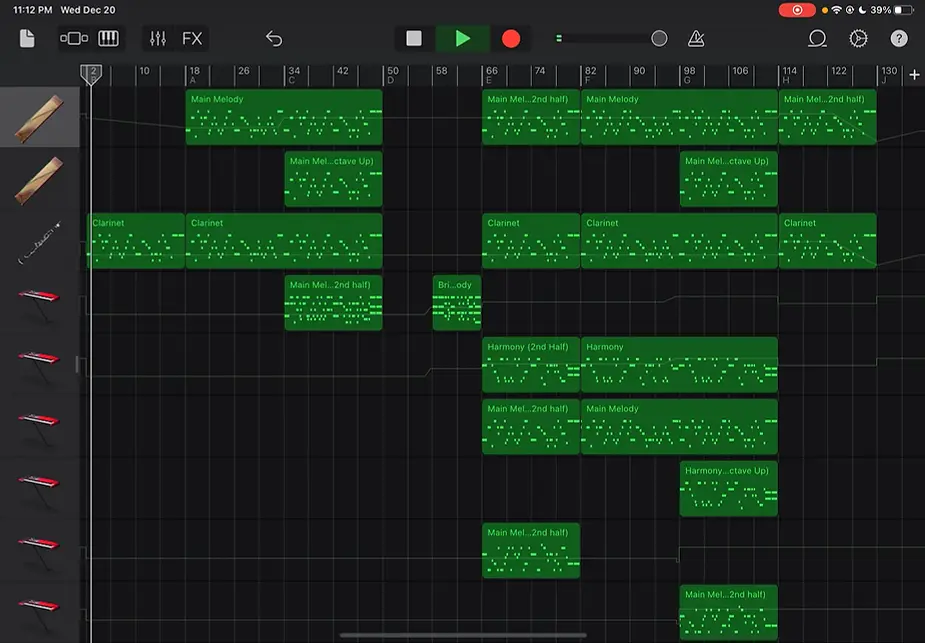Switch to Tracks view button
Viewport: 925px width, 643px height.
[x=74, y=39]
